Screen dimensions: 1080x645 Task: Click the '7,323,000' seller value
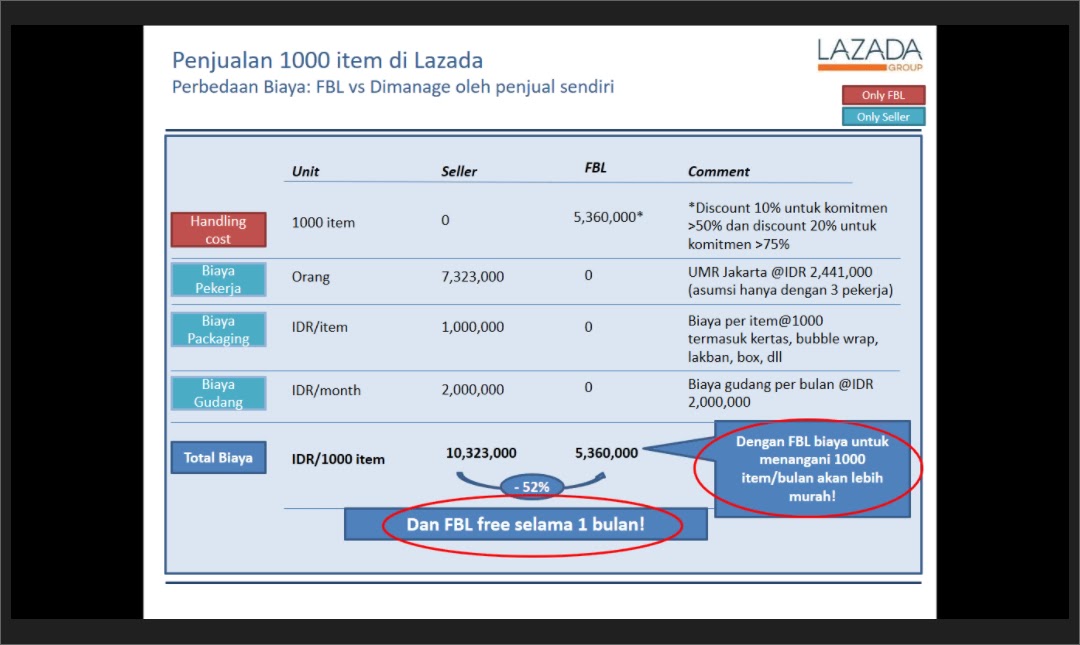click(472, 276)
